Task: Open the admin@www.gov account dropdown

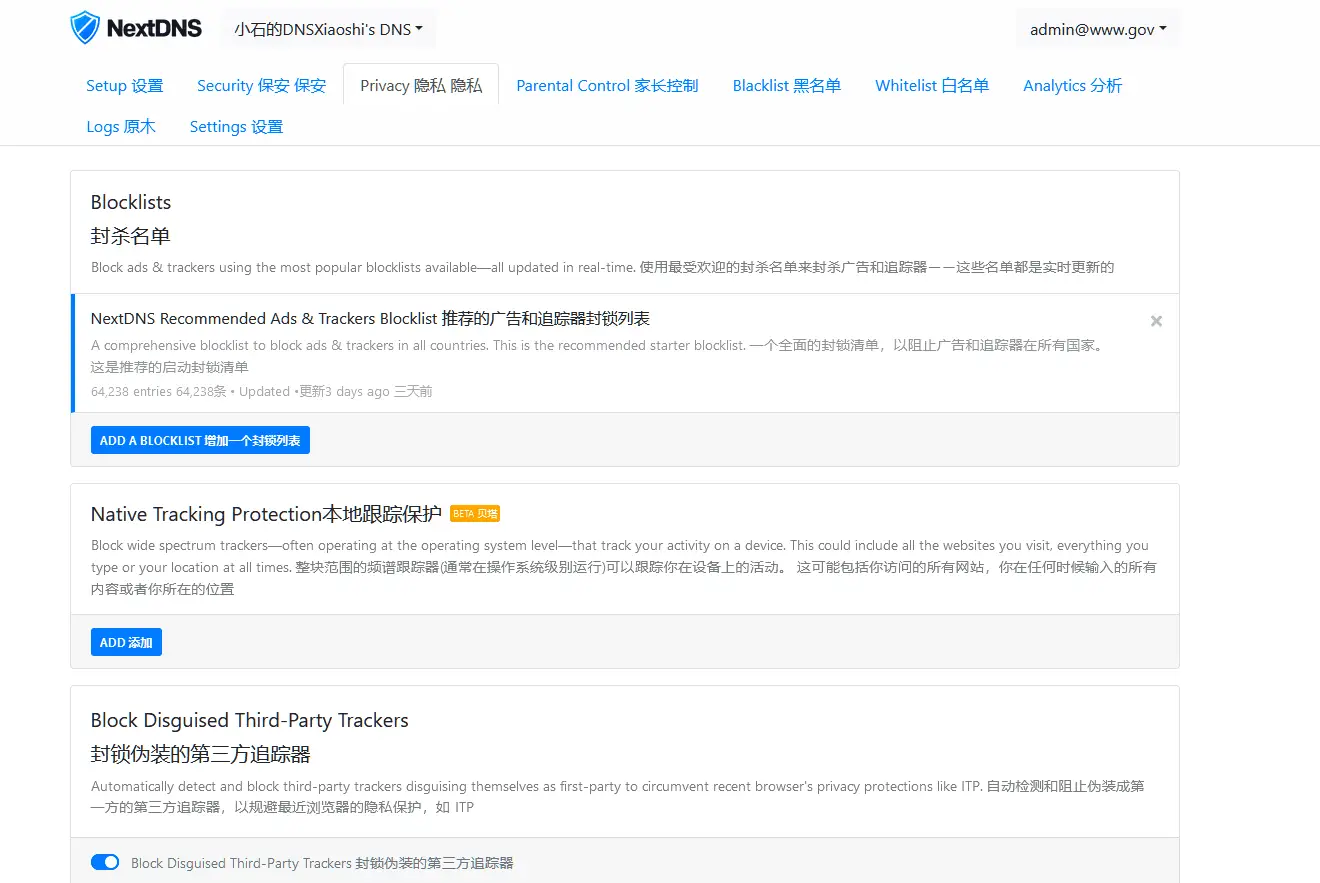Action: pyautogui.click(x=1098, y=29)
